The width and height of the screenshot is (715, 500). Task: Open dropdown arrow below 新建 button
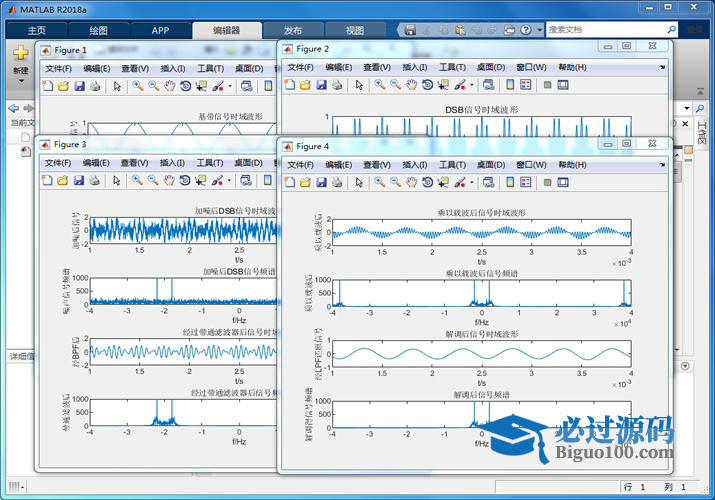tap(21, 81)
